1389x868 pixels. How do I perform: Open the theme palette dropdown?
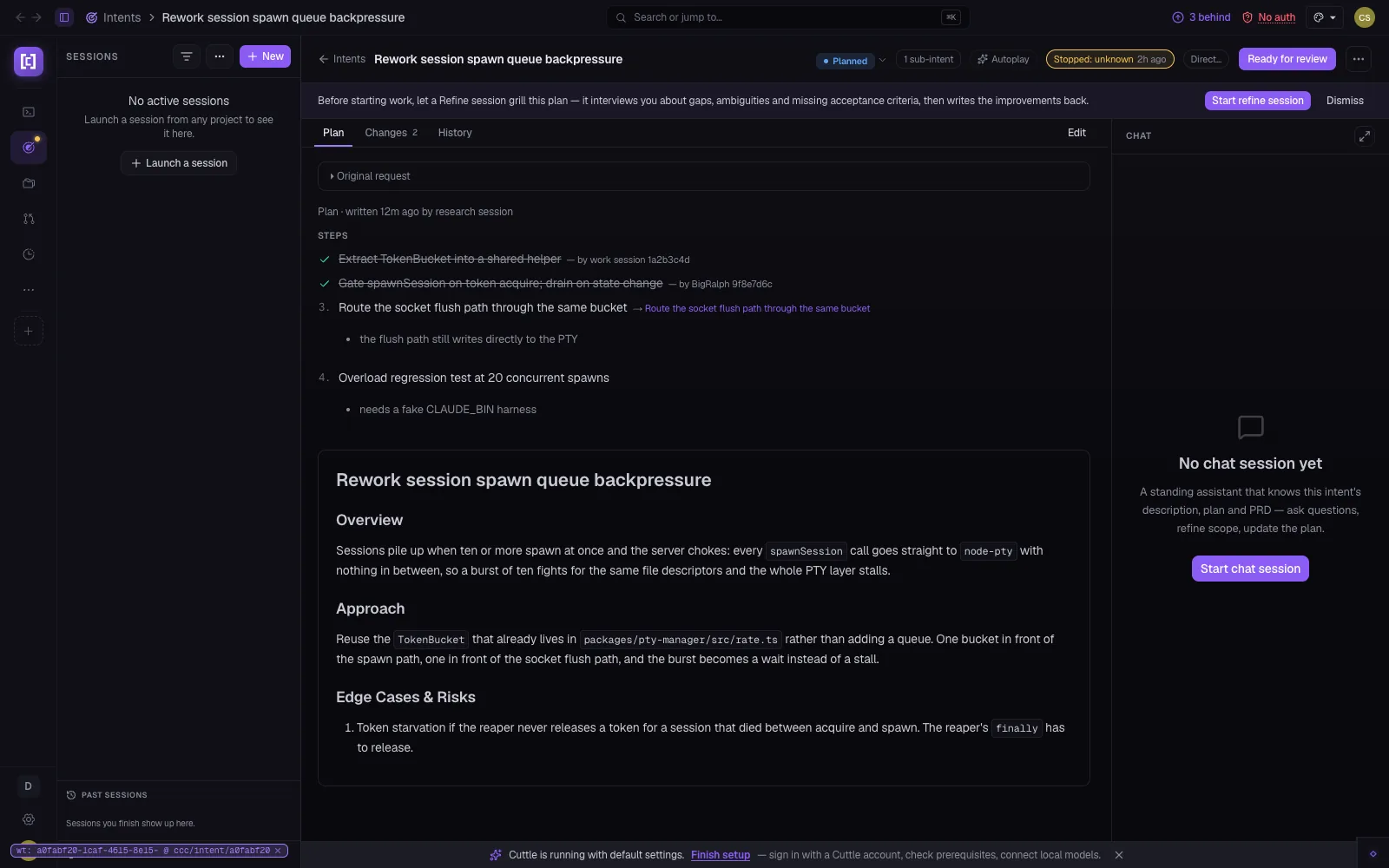(1325, 17)
